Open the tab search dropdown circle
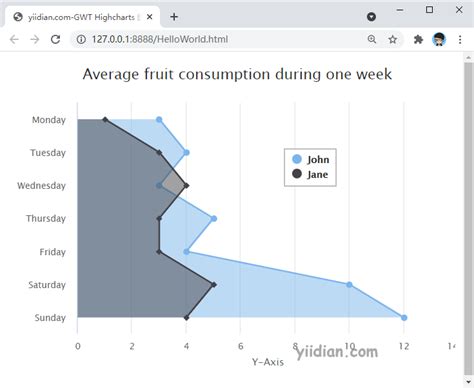The height and width of the screenshot is (388, 474). pyautogui.click(x=371, y=17)
